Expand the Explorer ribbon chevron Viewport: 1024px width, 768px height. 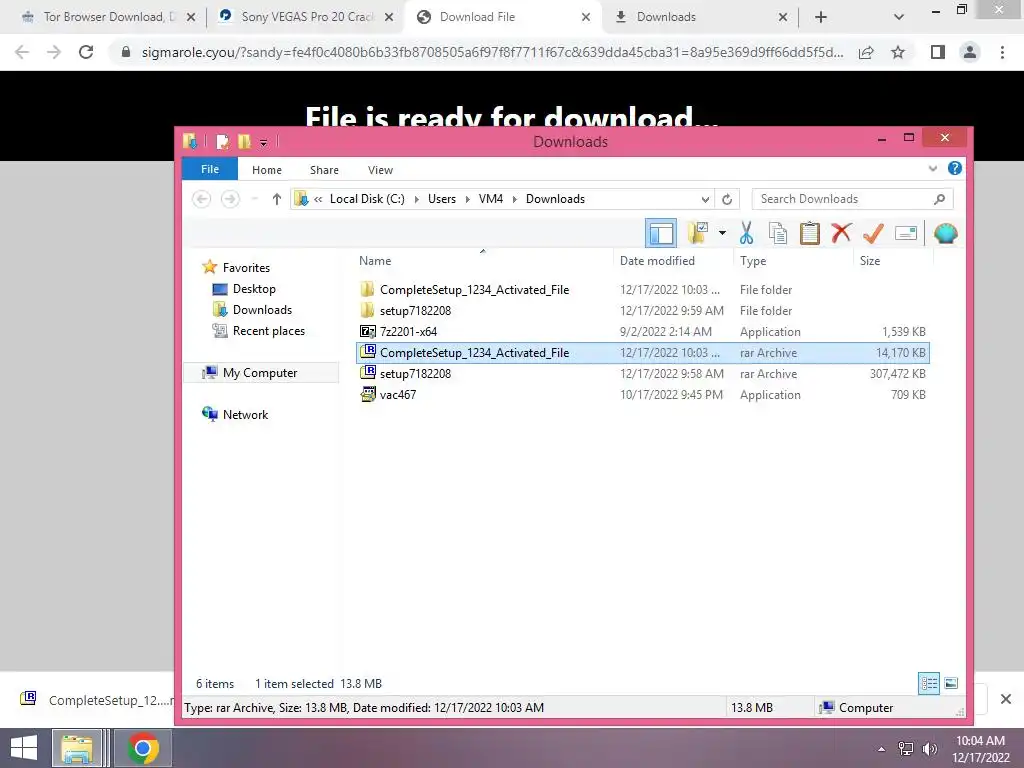coord(933,168)
